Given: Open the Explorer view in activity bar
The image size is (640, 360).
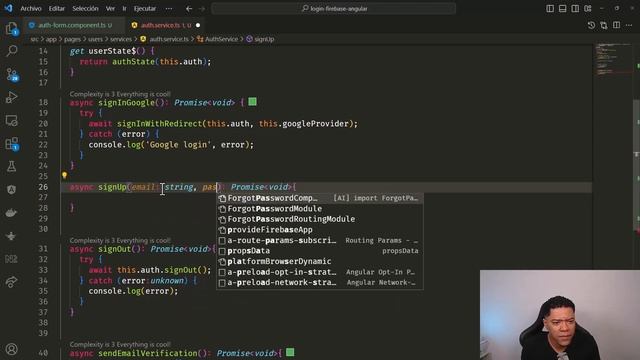Looking at the screenshot, I should click(x=11, y=28).
